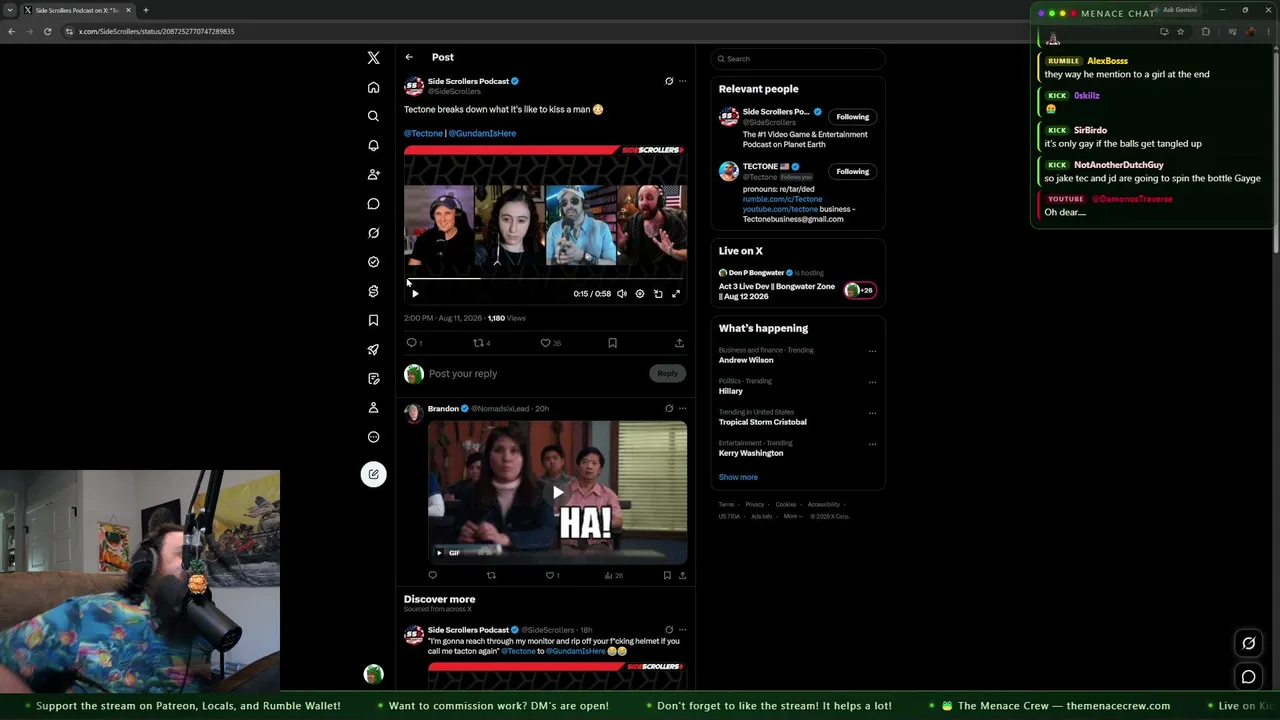Open more options on Side Scrollers post
Image resolution: width=1280 pixels, height=720 pixels.
pyautogui.click(x=683, y=81)
